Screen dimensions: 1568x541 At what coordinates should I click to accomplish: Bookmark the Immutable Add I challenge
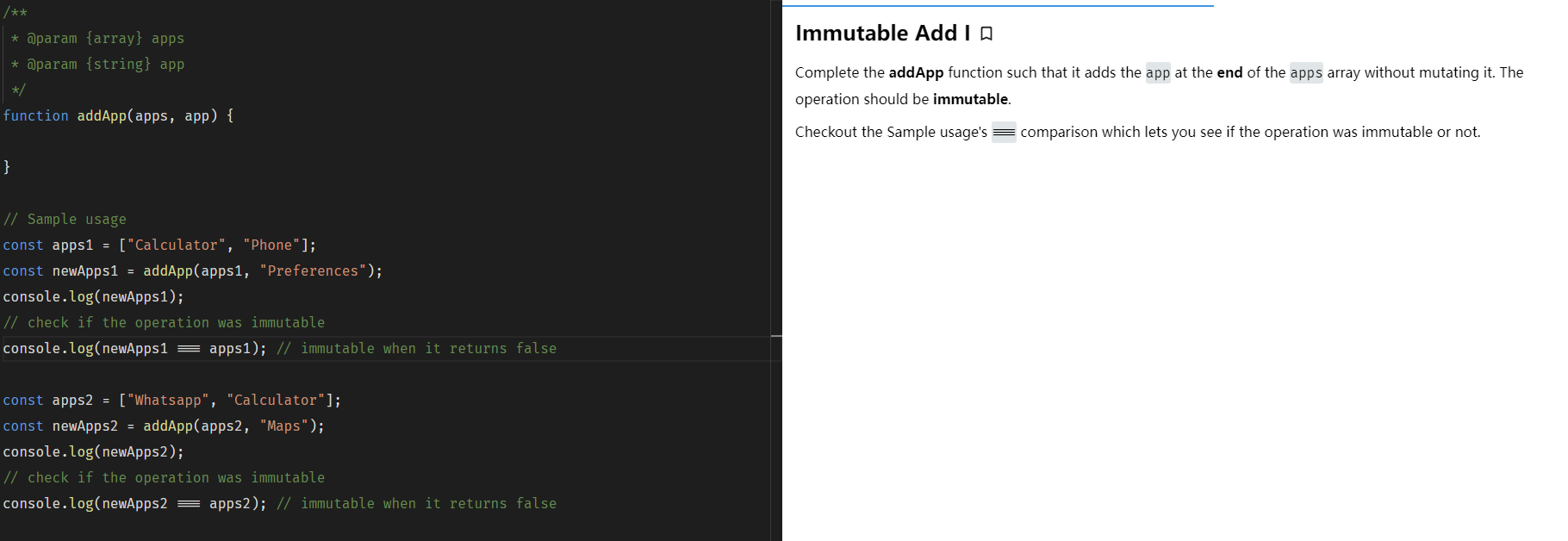click(x=986, y=34)
